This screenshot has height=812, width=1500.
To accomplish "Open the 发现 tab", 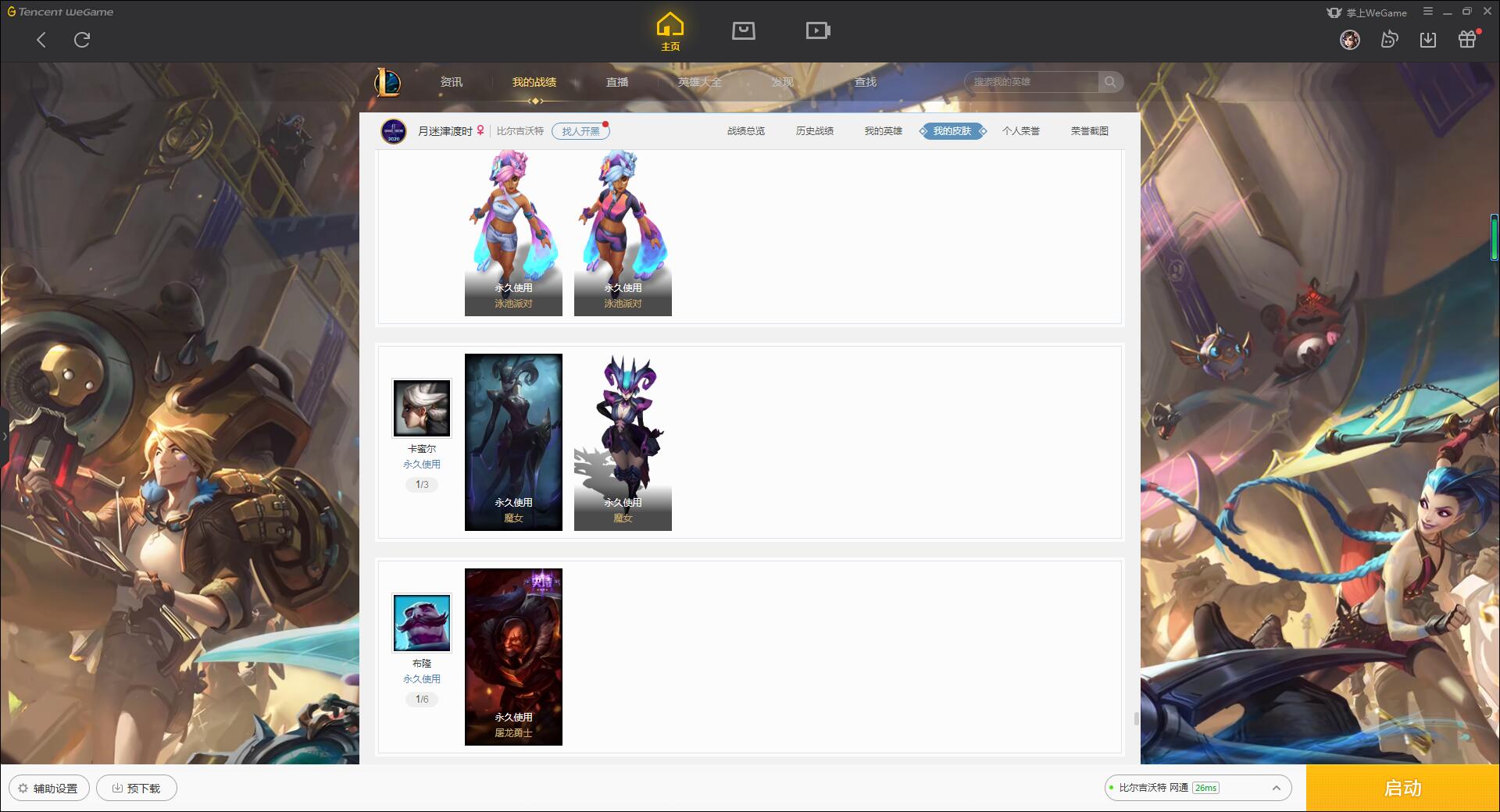I will click(x=783, y=82).
